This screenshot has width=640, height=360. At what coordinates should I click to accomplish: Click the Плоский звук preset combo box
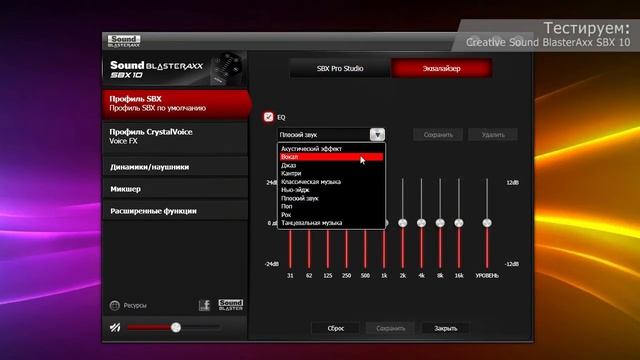pyautogui.click(x=331, y=134)
